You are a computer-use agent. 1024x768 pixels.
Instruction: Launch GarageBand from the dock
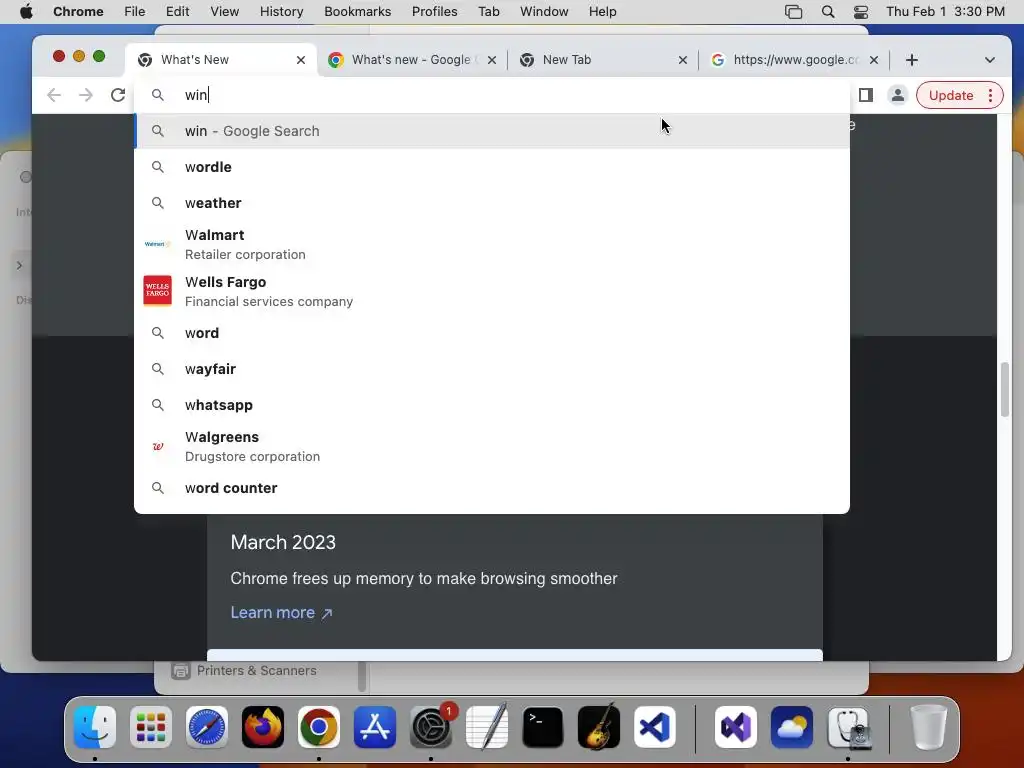(x=599, y=727)
